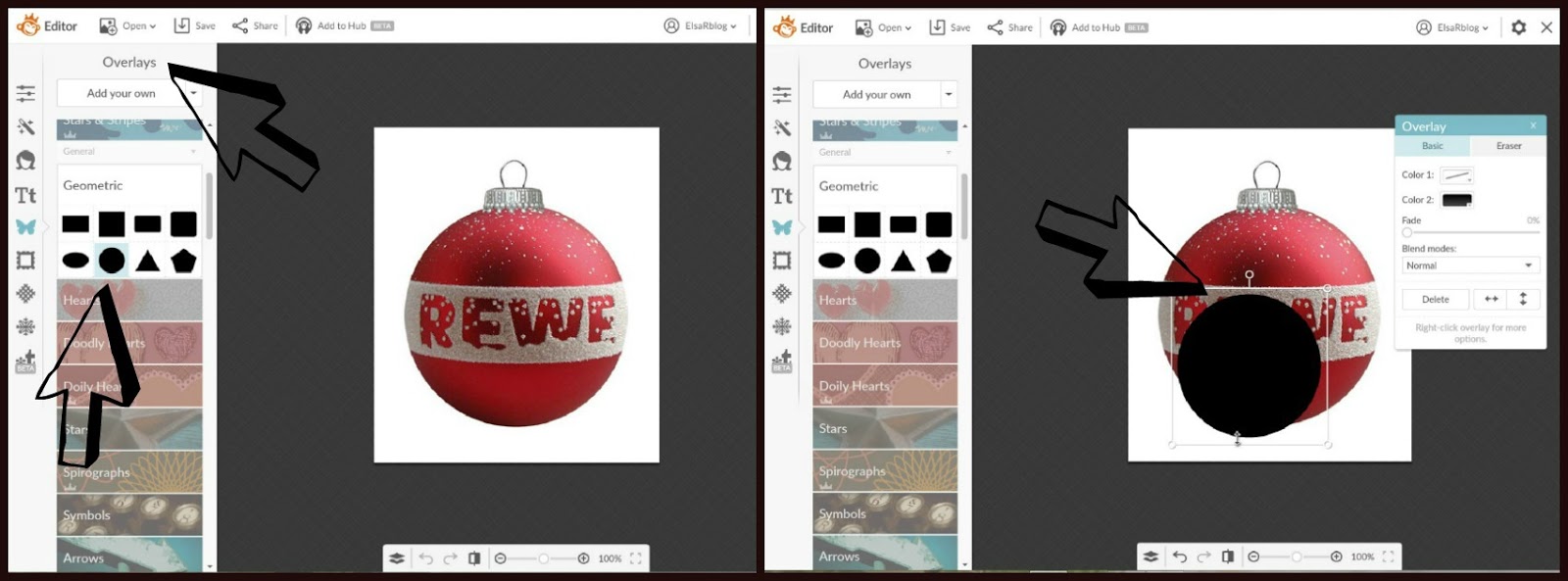Expand Add your own dropdown arrow in right editor

[x=948, y=94]
